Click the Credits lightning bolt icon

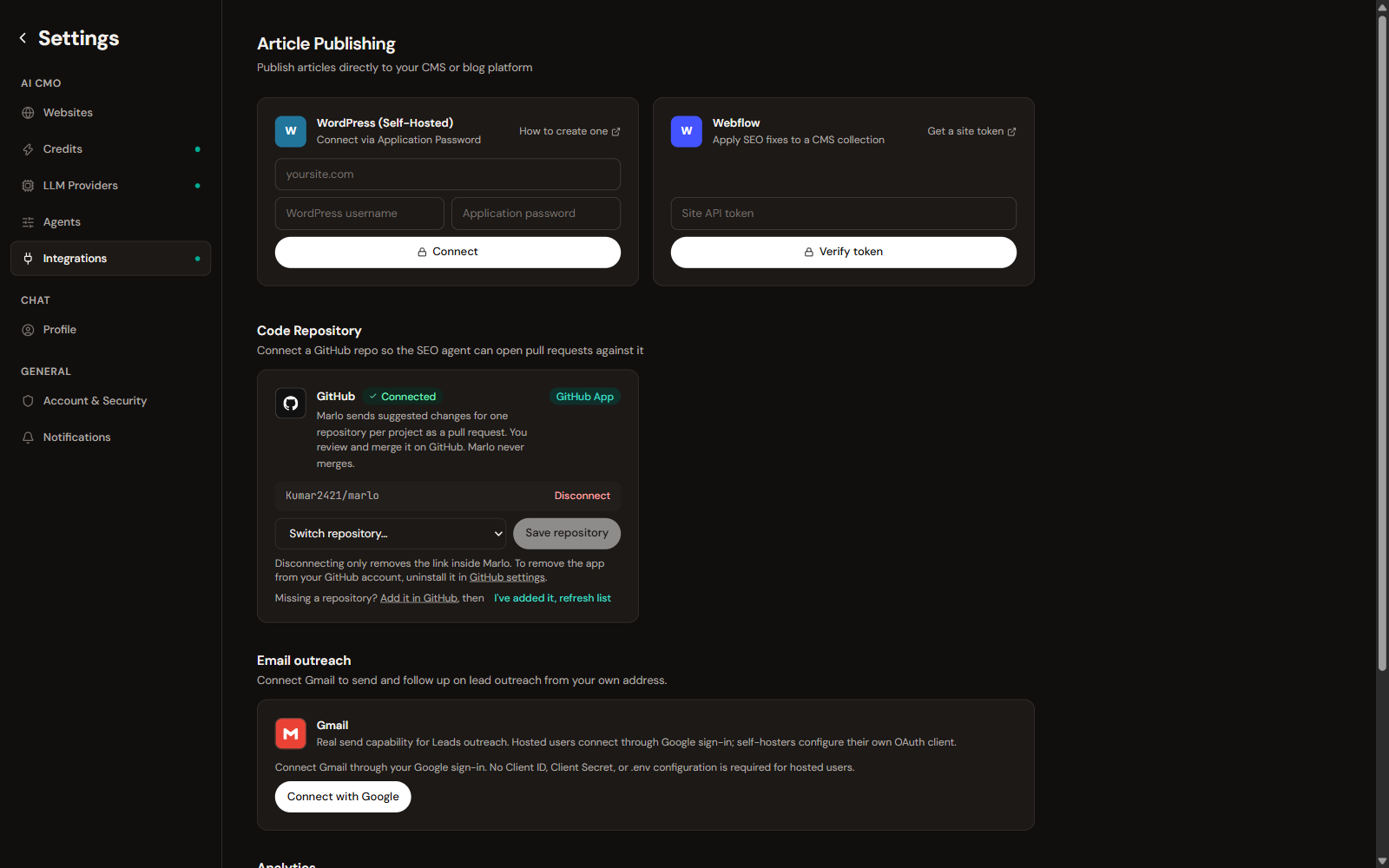[28, 149]
